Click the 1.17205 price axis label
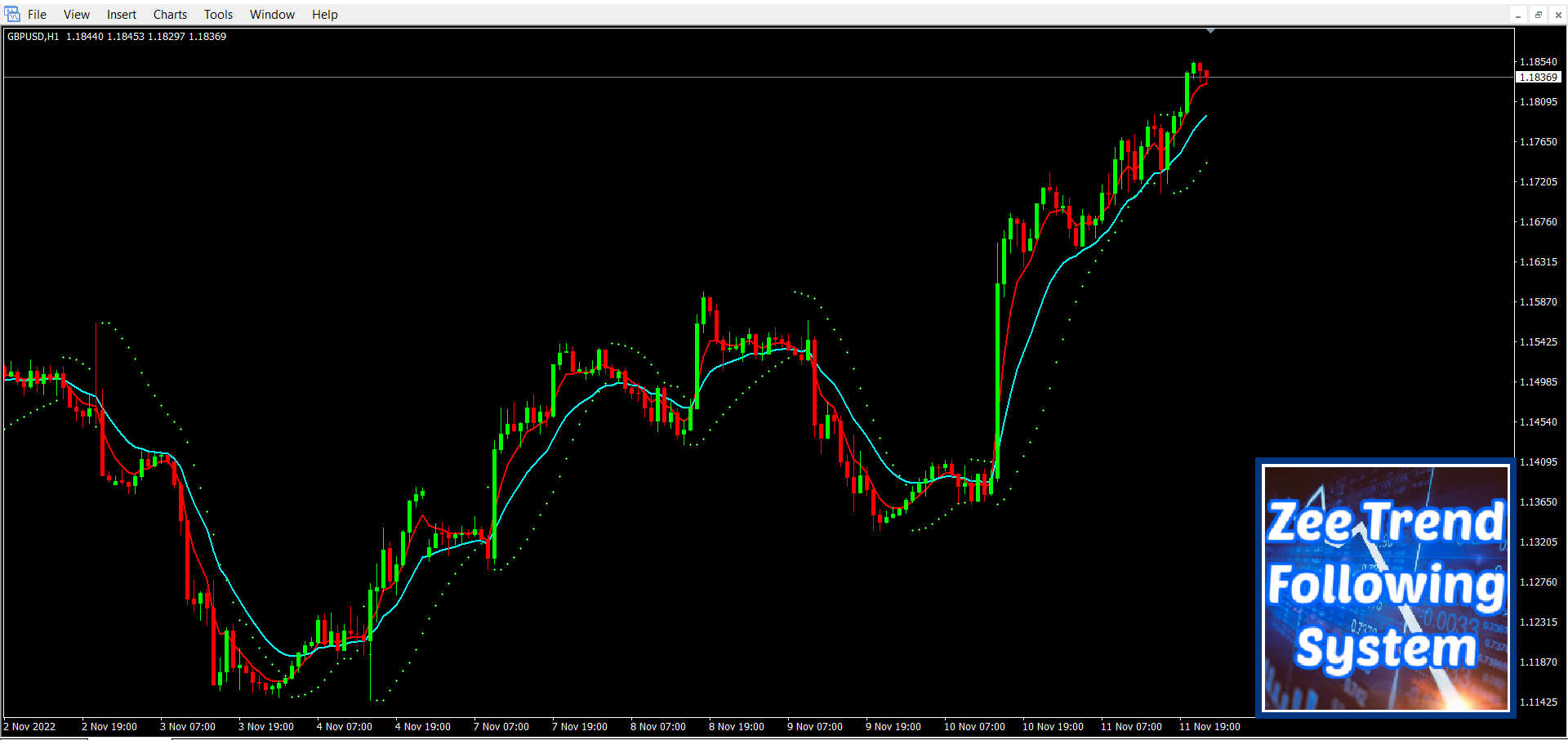 point(1538,182)
